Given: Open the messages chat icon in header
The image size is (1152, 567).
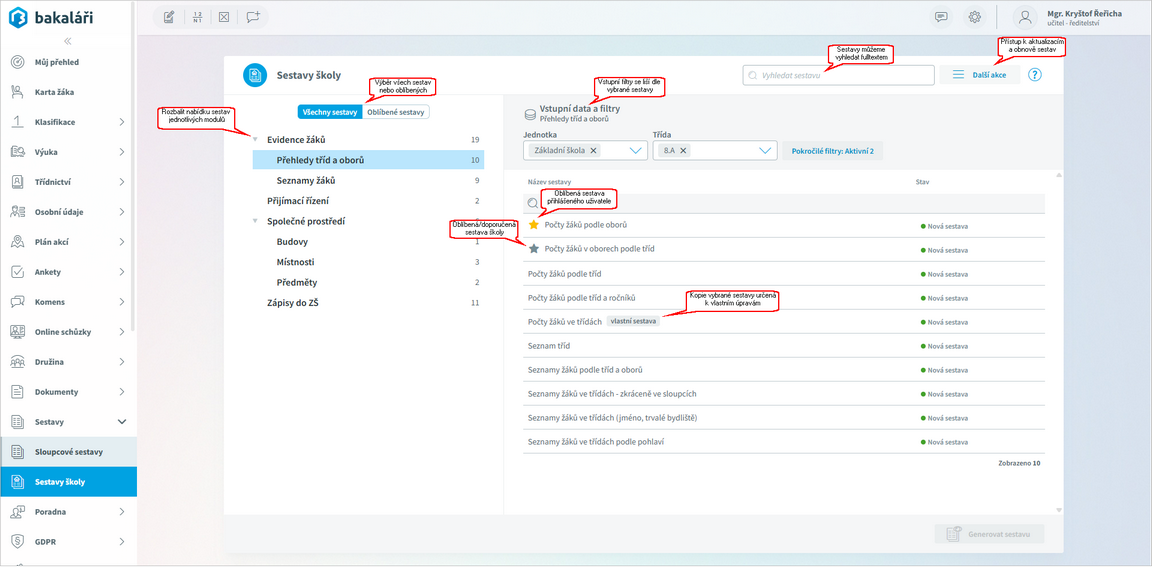Looking at the screenshot, I should (941, 17).
